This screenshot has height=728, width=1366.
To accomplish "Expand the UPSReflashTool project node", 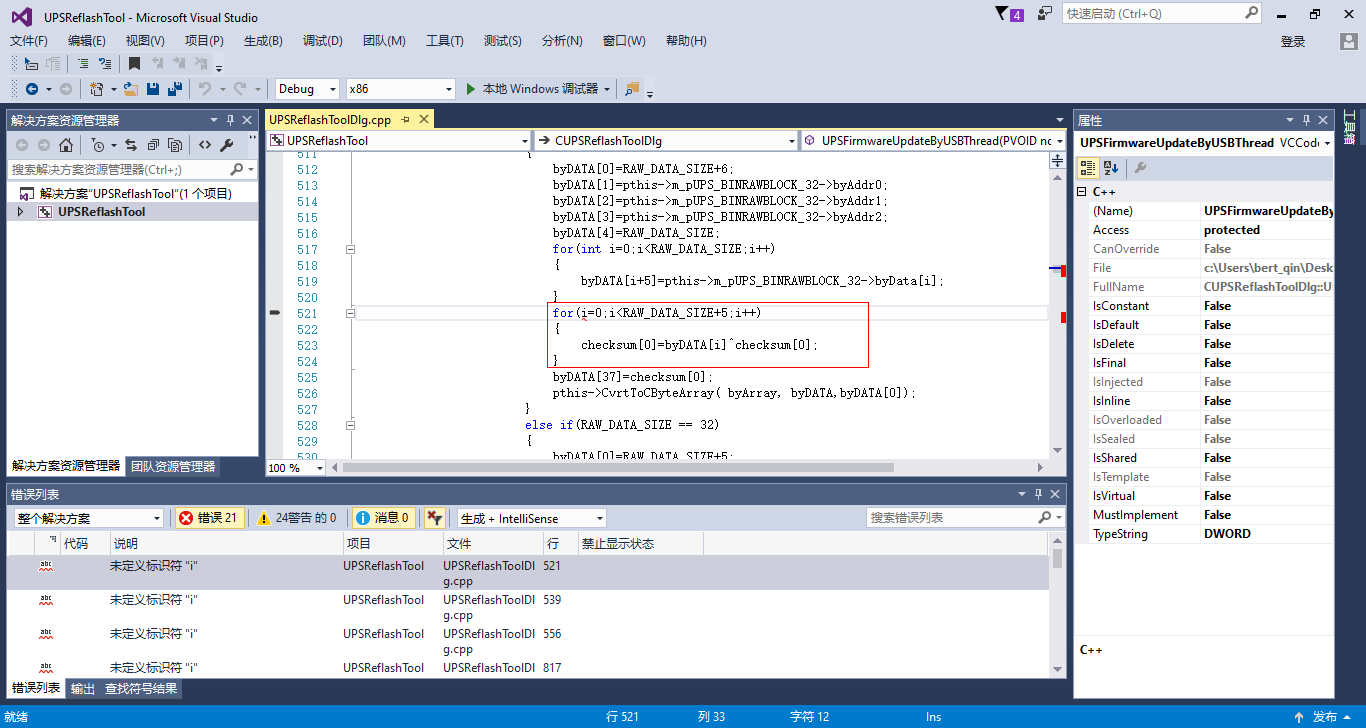I will click(20, 212).
